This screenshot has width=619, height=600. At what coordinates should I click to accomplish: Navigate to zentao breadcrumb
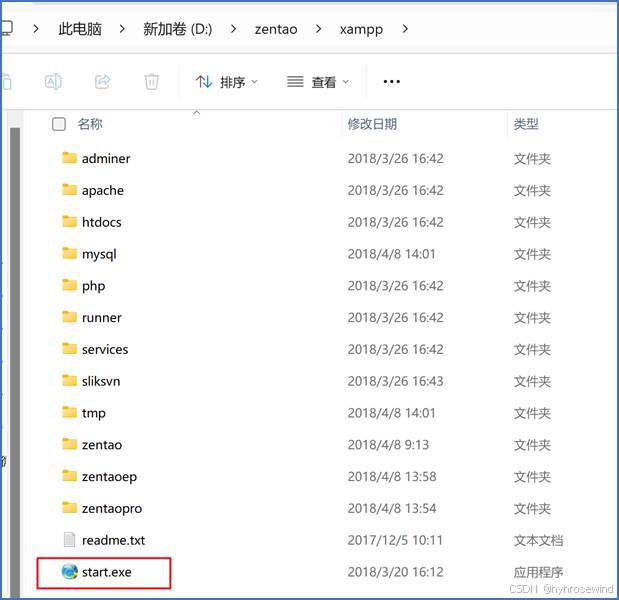coord(276,29)
